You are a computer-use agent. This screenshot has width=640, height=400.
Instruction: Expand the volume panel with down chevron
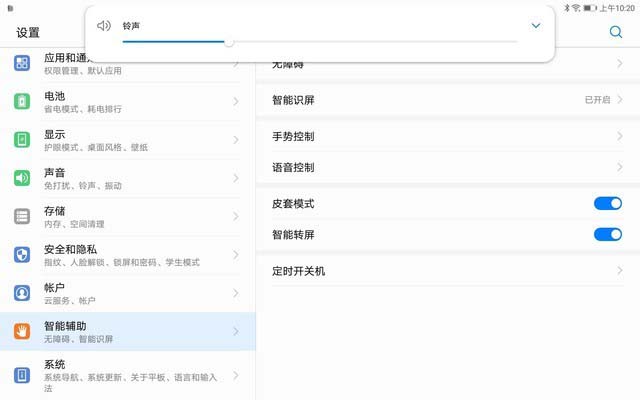point(536,26)
